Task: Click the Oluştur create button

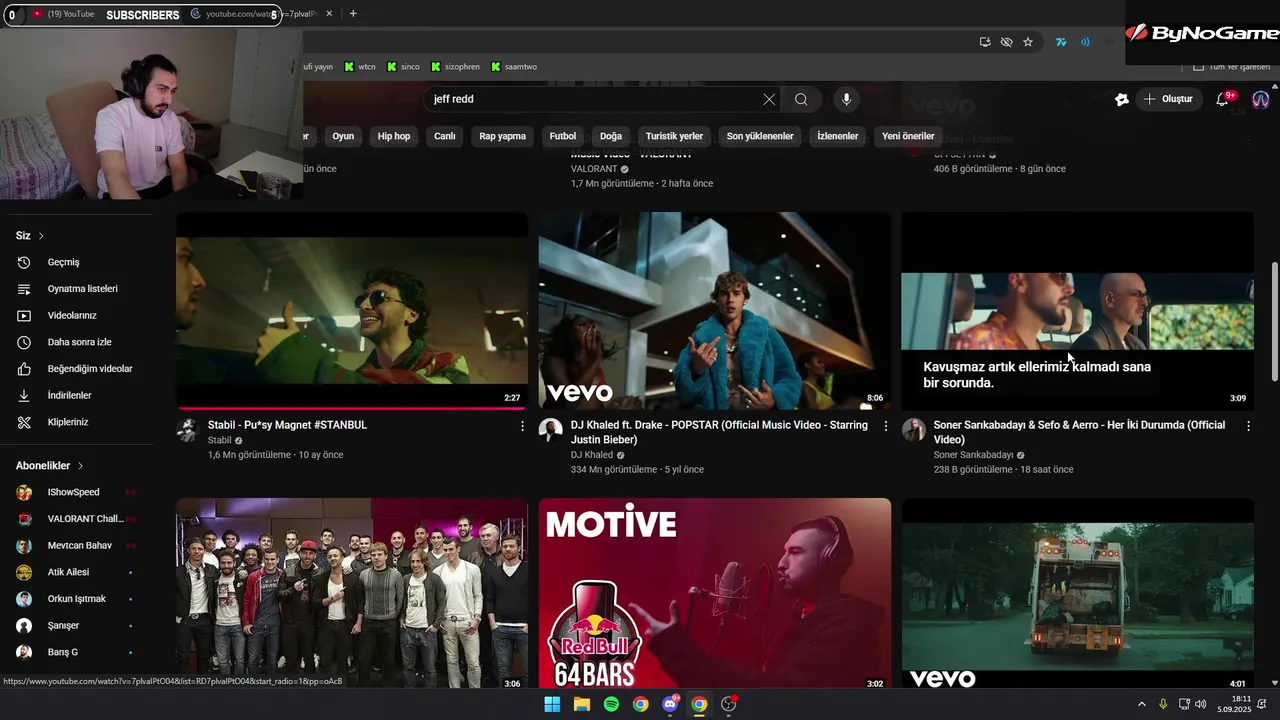Action: click(1169, 99)
